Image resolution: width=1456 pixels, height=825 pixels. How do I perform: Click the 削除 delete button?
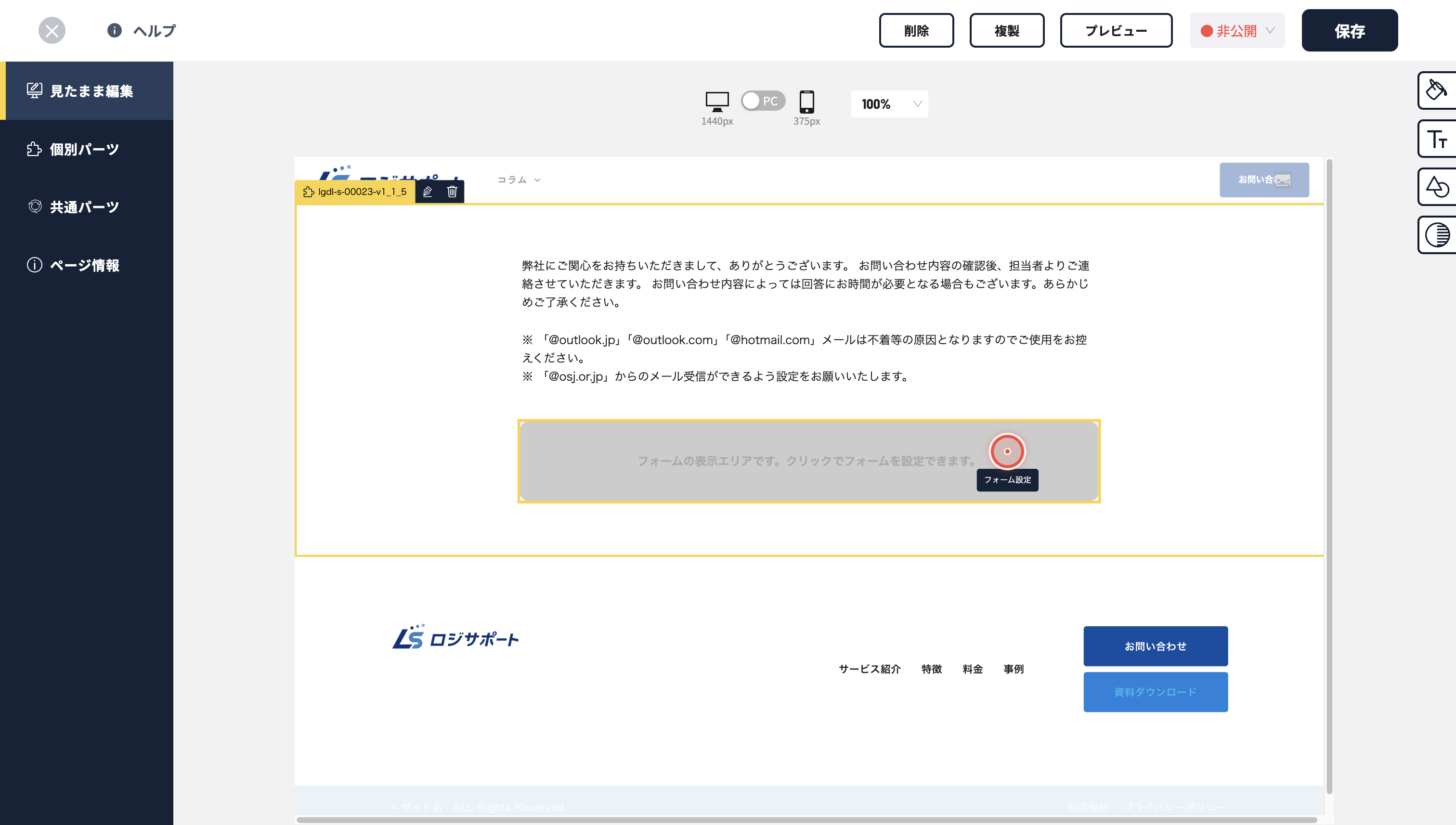(x=916, y=31)
